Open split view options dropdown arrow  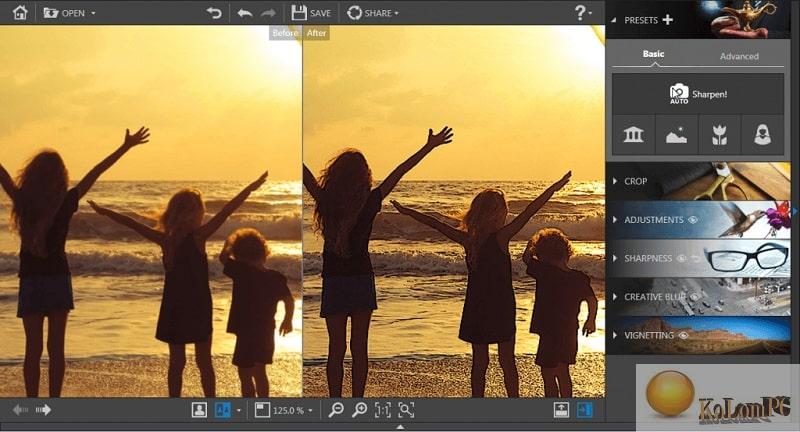pos(239,410)
